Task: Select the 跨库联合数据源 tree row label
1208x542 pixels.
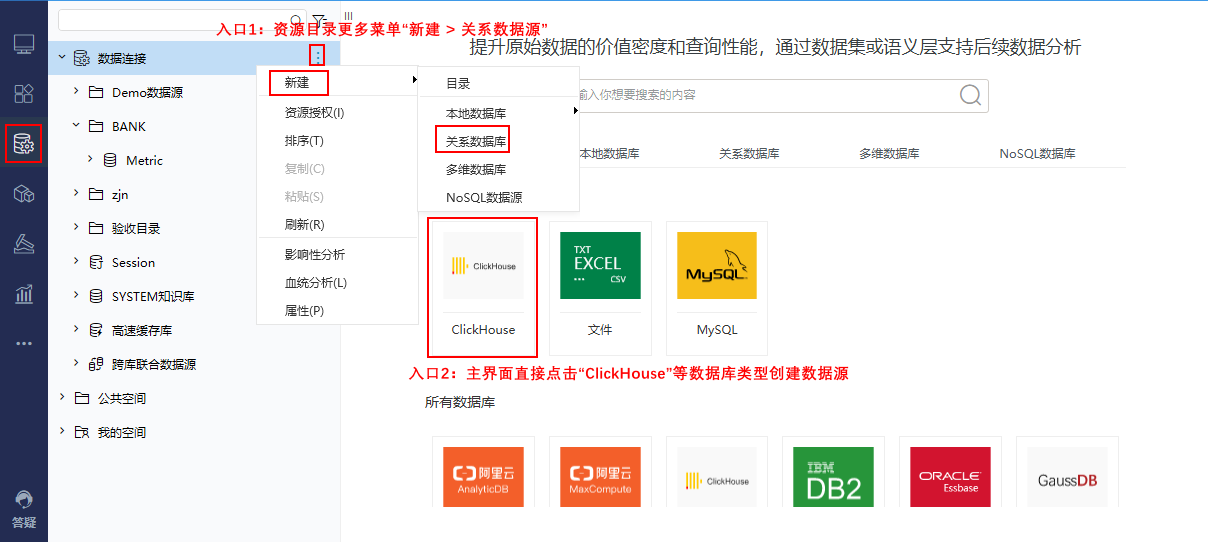Action: [154, 364]
